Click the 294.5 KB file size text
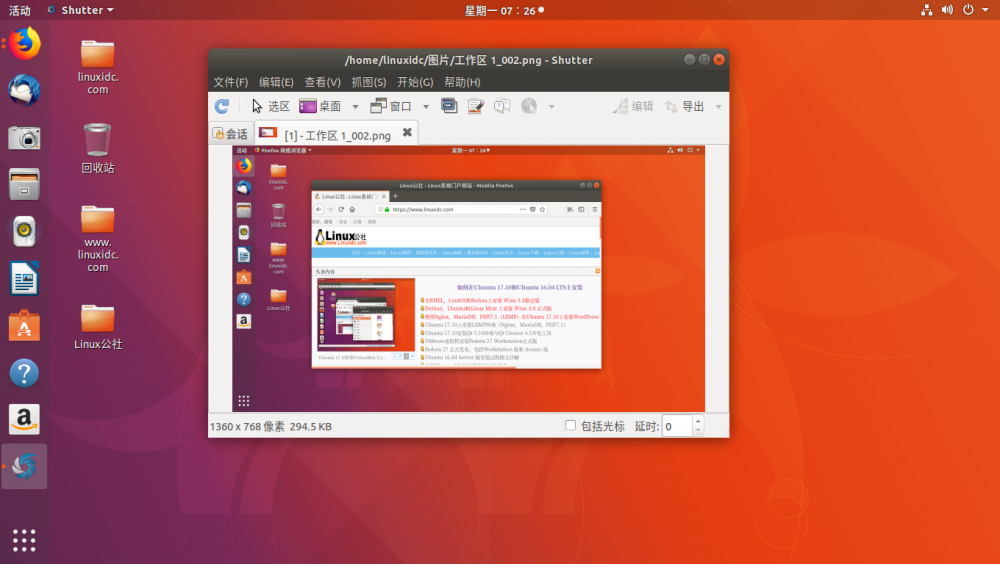The height and width of the screenshot is (564, 1000). click(311, 426)
